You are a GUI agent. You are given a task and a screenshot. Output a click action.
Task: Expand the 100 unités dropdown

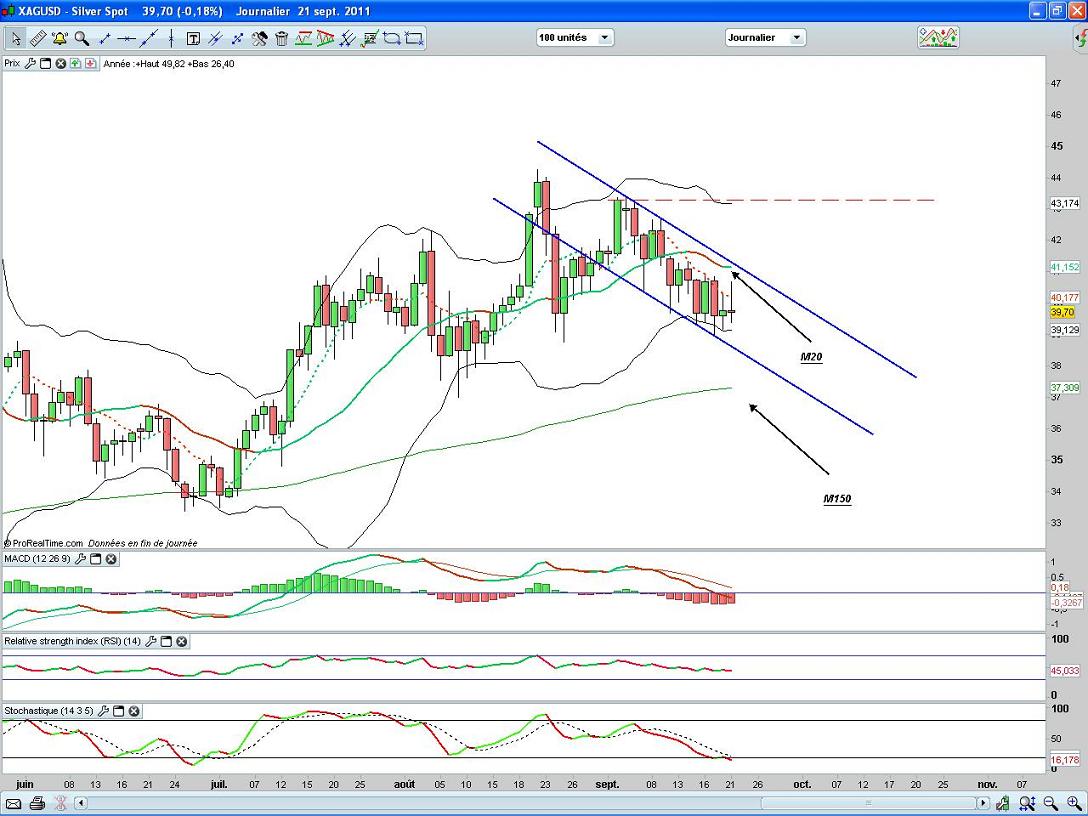coord(574,37)
